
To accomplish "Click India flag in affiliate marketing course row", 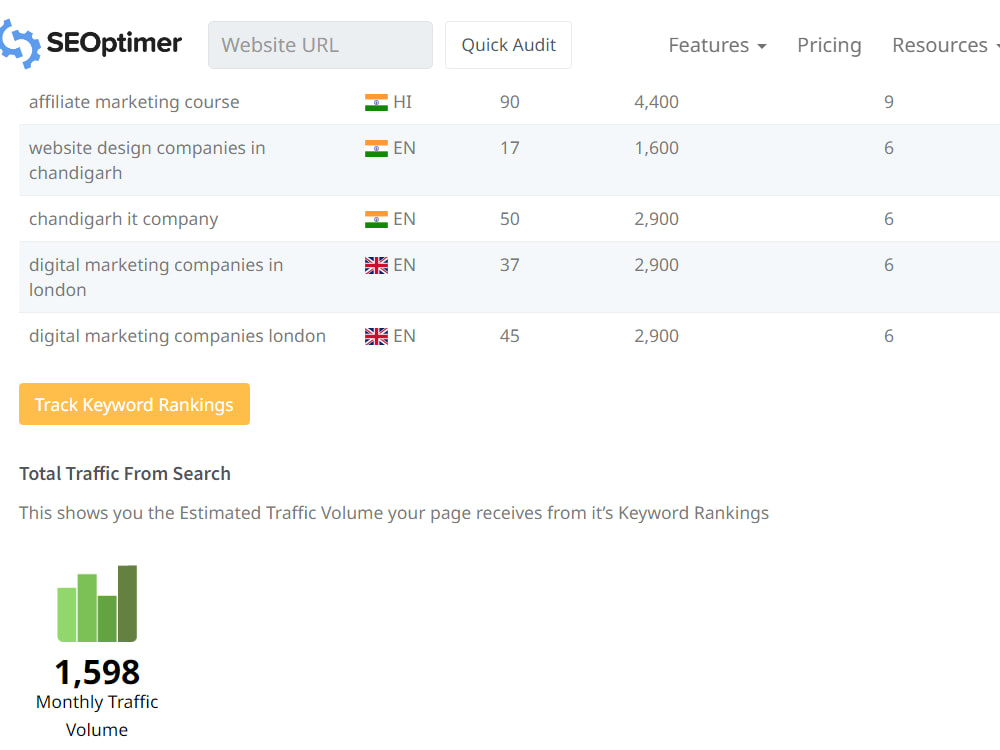I will 376,102.
